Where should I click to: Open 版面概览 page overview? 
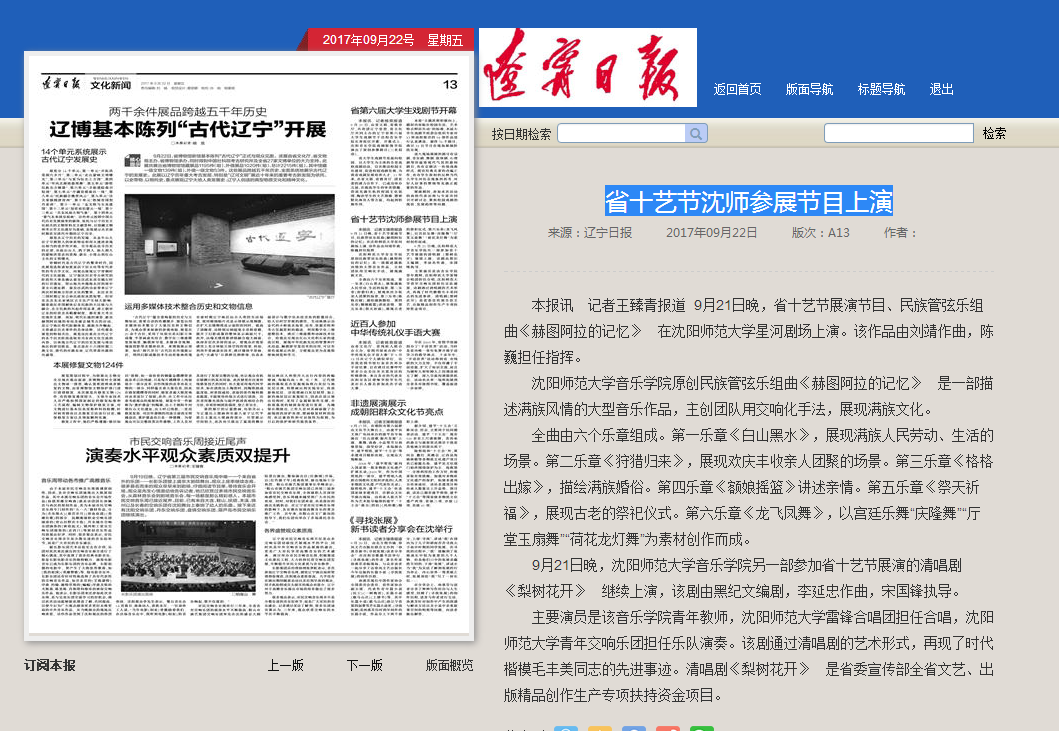click(449, 665)
